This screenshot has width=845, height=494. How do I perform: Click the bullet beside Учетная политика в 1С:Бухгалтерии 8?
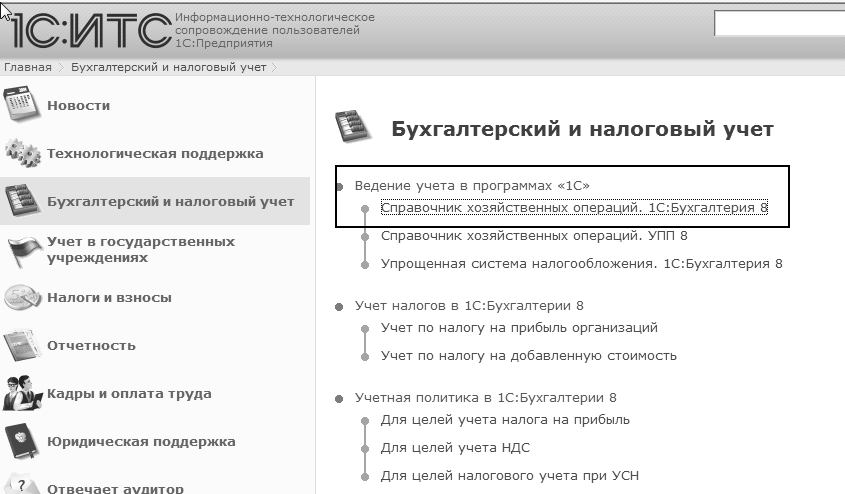click(339, 399)
